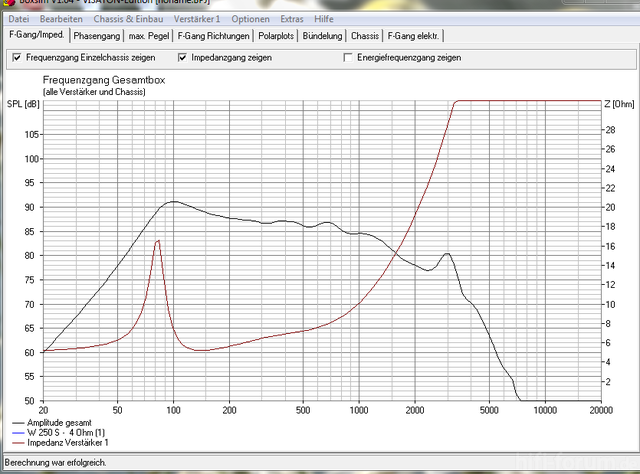Switch to the Phasengang tab

[97, 36]
